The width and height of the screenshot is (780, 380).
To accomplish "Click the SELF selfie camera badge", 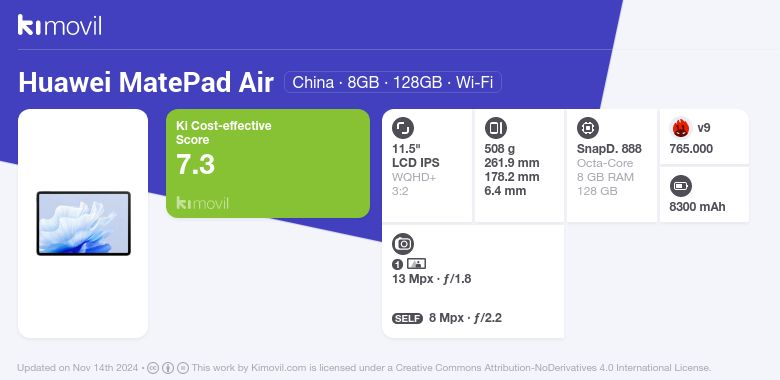I will pyautogui.click(x=407, y=318).
